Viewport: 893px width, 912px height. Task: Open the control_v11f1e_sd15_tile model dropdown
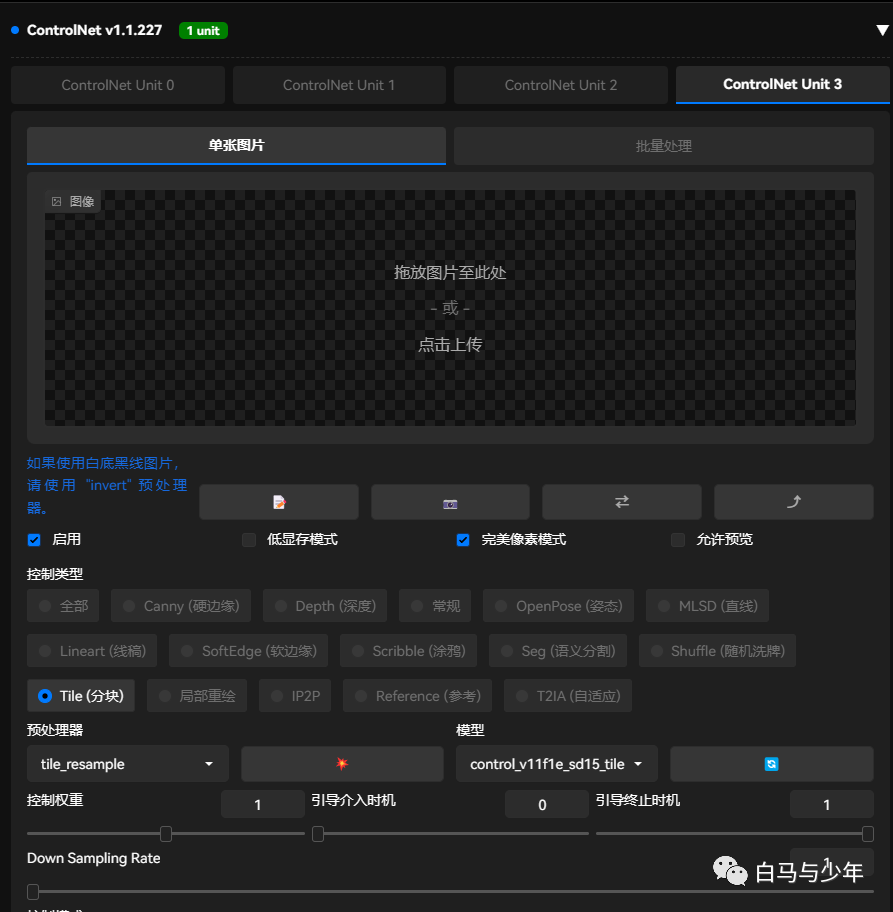556,763
